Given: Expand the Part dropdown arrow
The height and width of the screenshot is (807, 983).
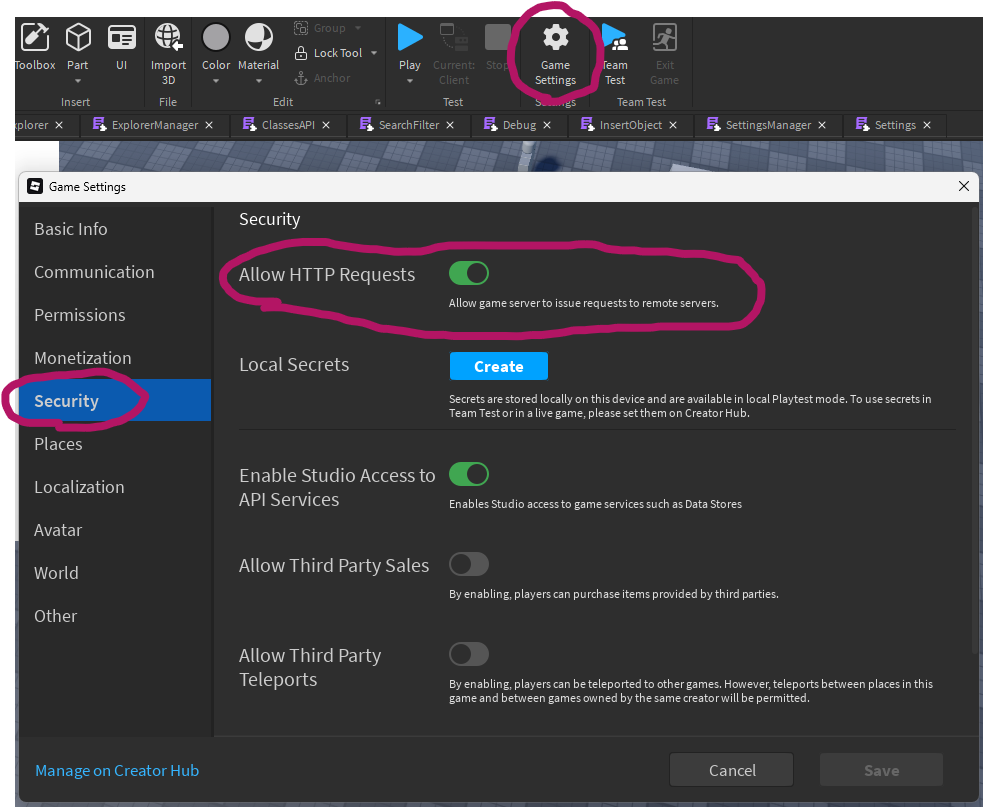Looking at the screenshot, I should click(x=78, y=81).
